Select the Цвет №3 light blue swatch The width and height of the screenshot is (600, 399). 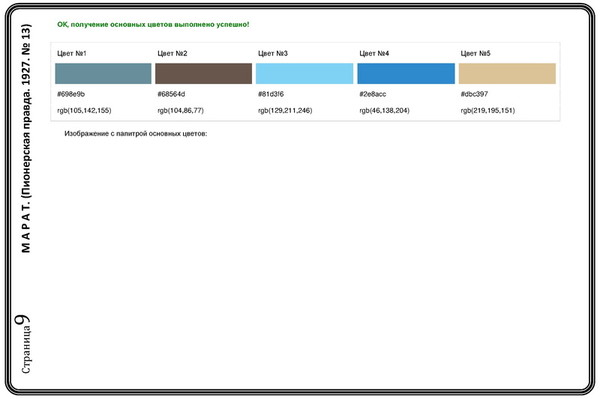coord(305,73)
